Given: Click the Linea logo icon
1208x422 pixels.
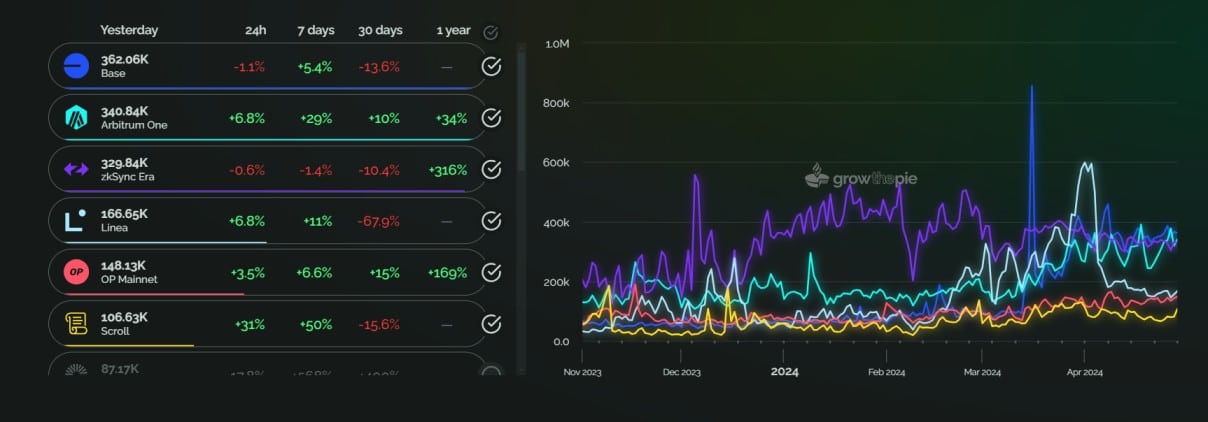Looking at the screenshot, I should 76,221.
